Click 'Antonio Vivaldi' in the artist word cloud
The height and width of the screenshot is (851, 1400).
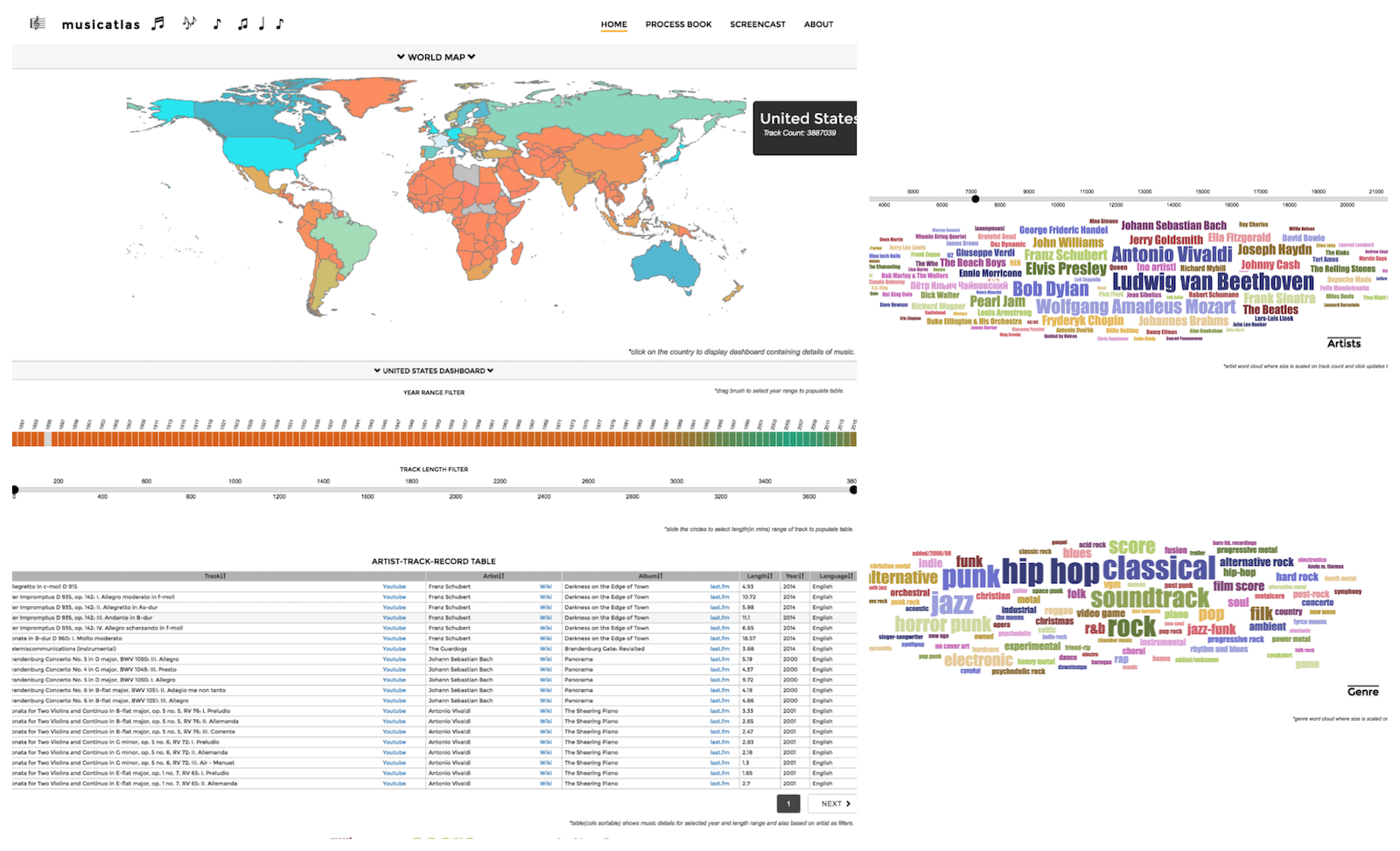pyautogui.click(x=1172, y=255)
